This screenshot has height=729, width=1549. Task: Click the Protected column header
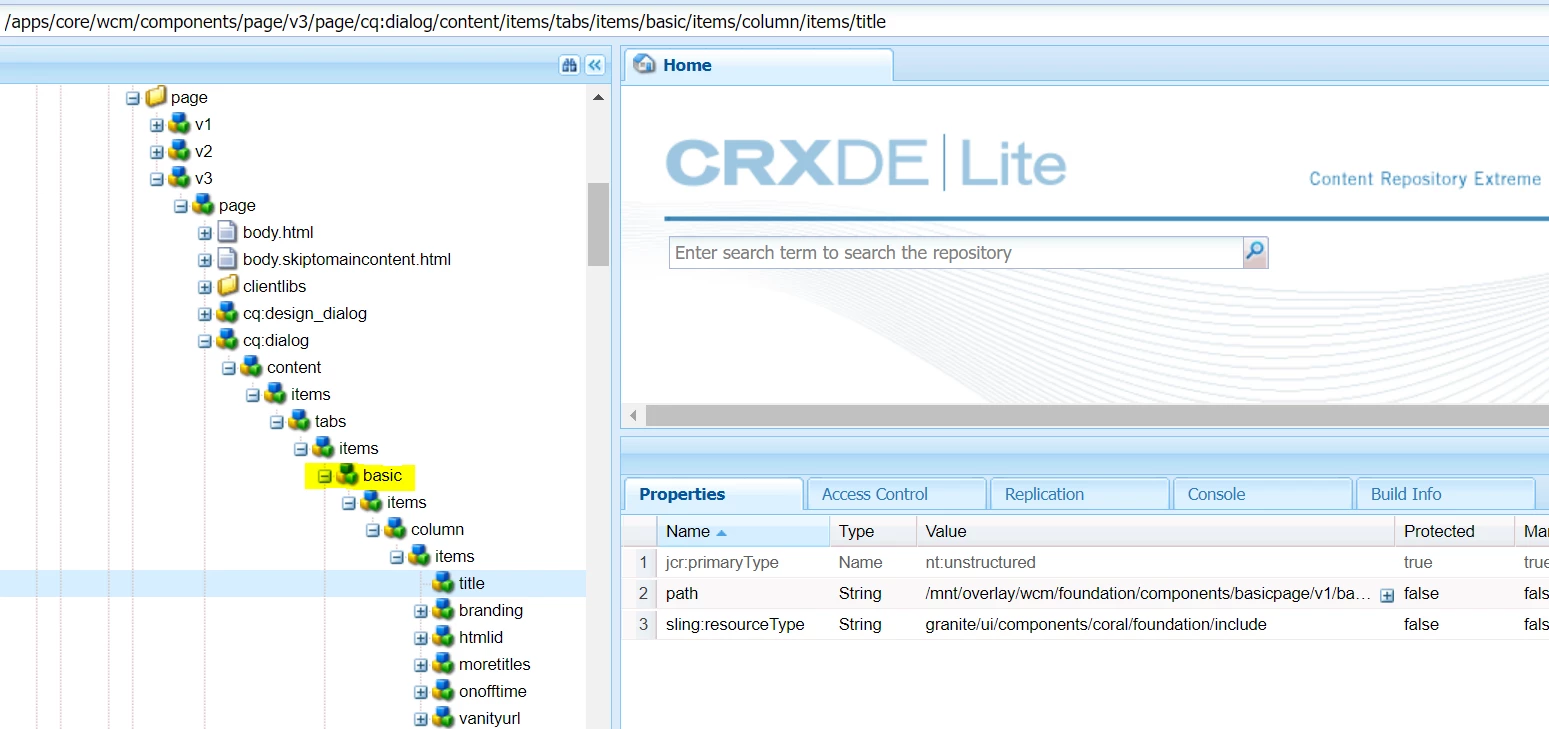[1455, 531]
